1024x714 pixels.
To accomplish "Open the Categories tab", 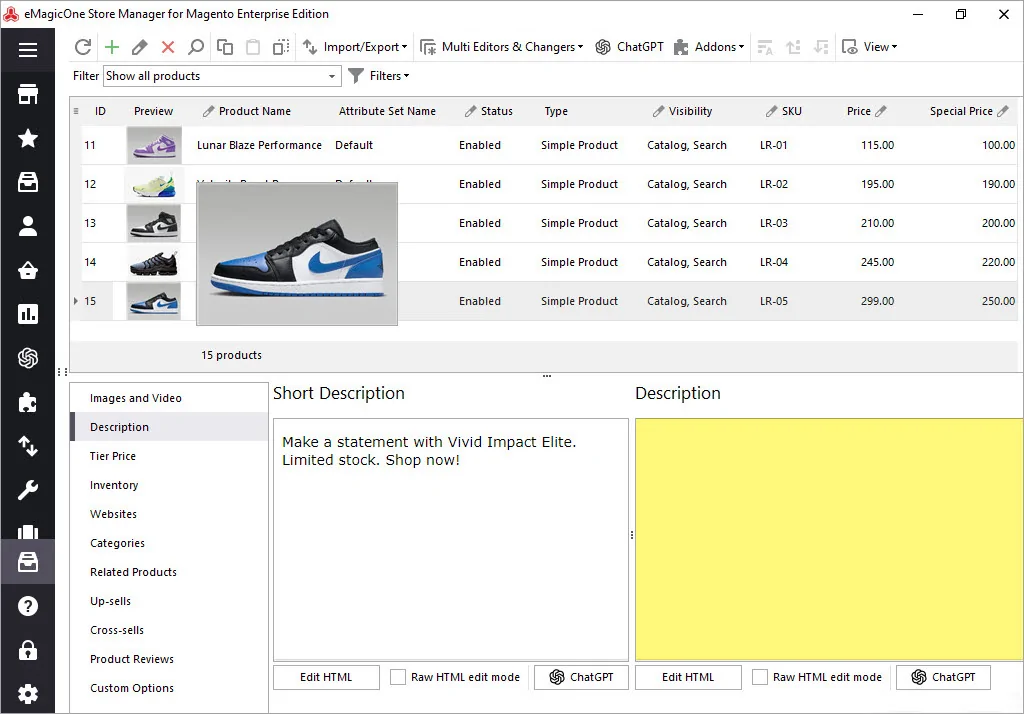I will [x=169, y=543].
